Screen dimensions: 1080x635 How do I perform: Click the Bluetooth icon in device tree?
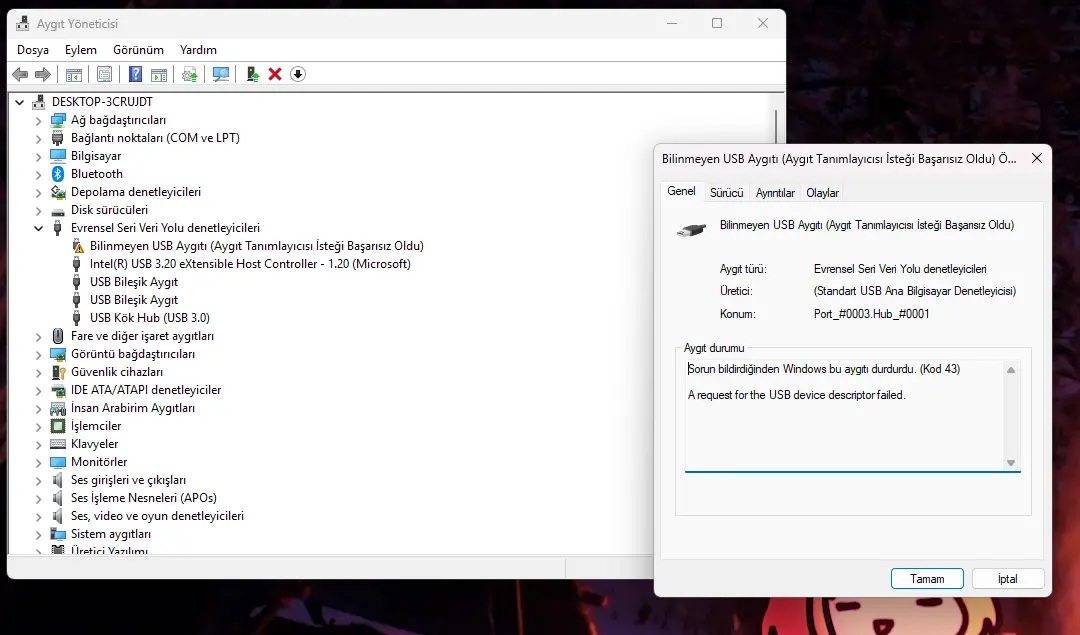(58, 174)
